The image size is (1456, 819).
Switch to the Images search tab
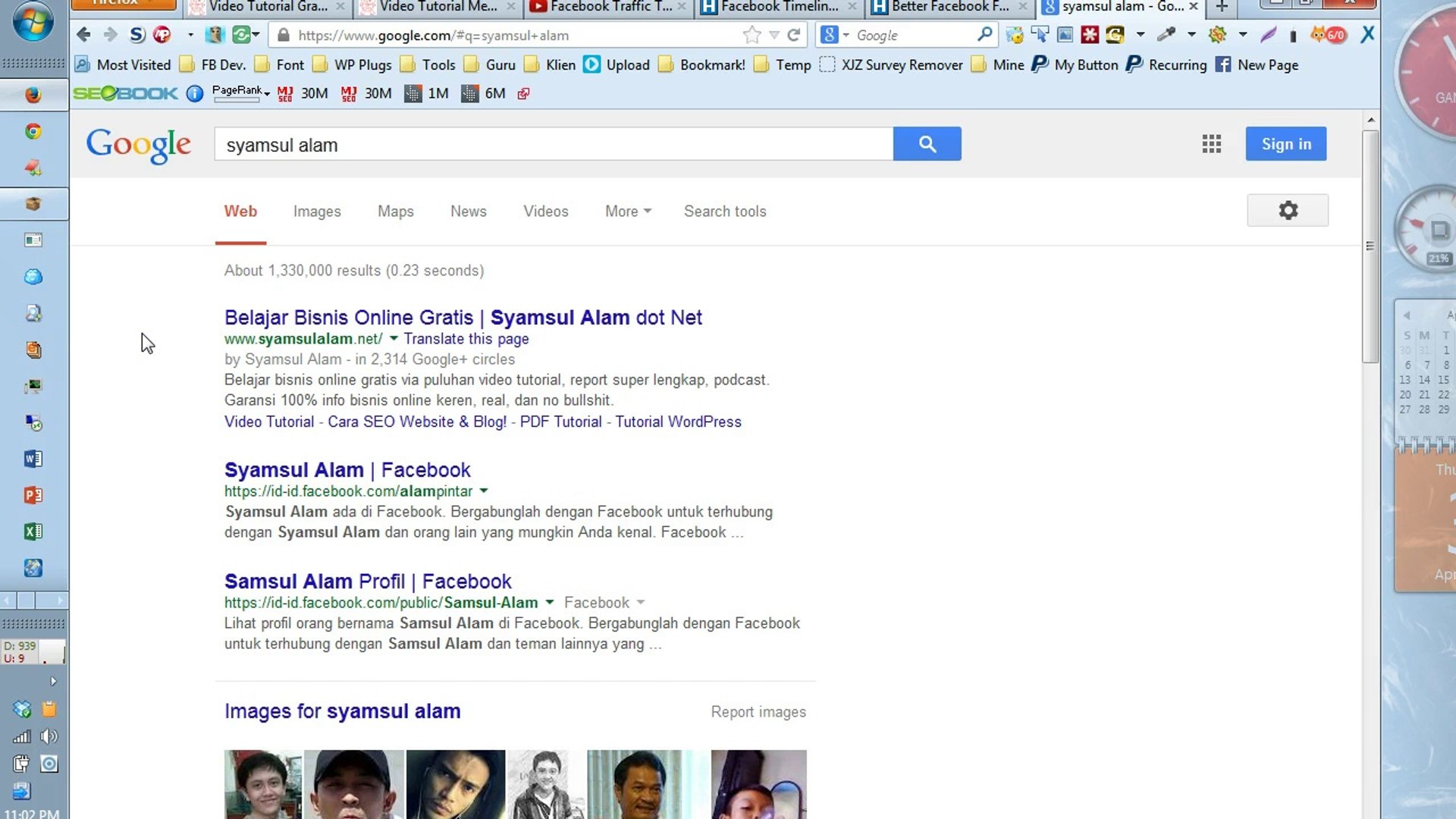pos(317,212)
